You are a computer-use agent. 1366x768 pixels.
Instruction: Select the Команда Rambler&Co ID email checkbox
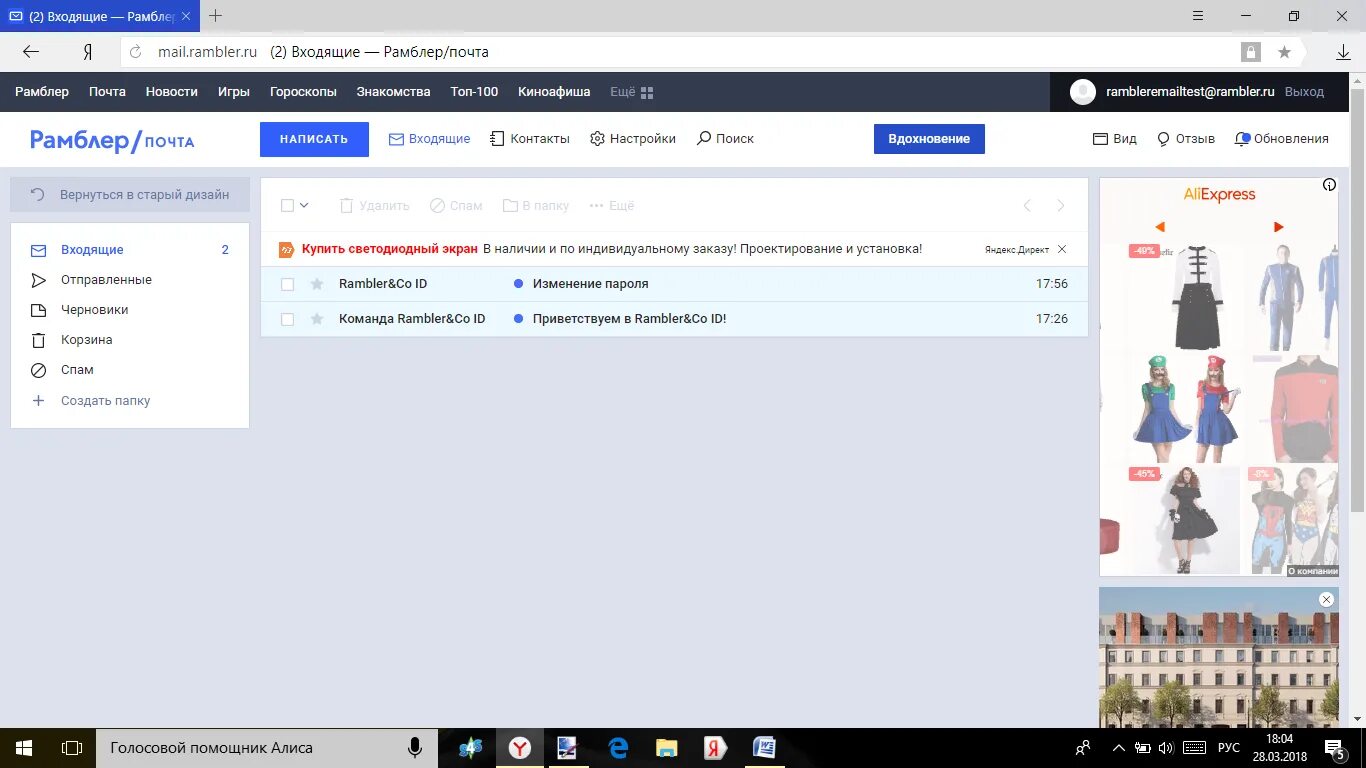pyautogui.click(x=287, y=319)
